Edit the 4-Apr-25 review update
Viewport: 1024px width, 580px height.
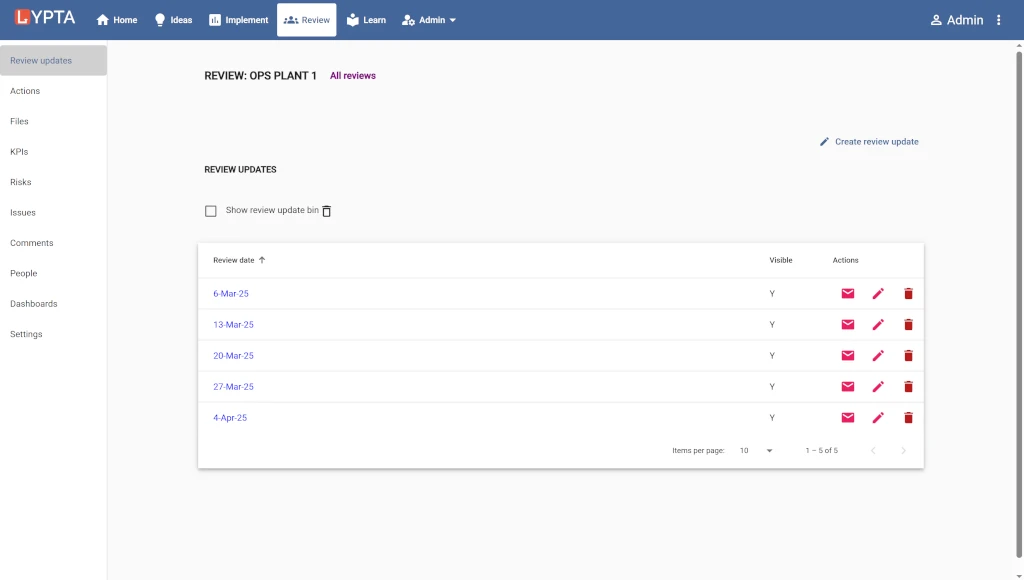(x=878, y=418)
